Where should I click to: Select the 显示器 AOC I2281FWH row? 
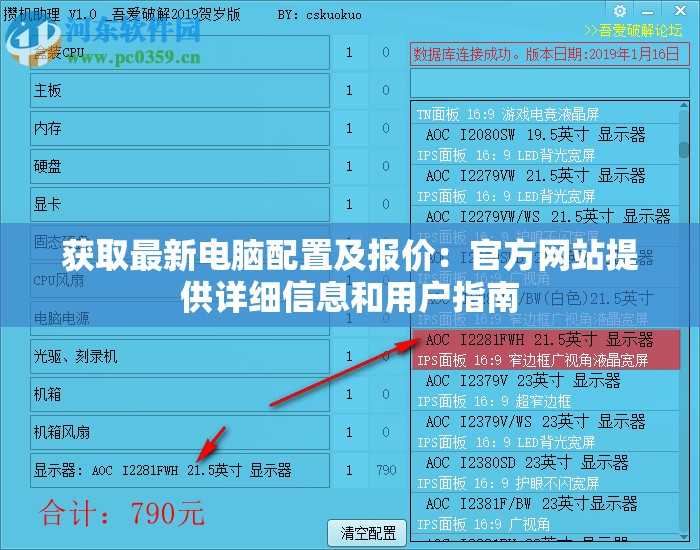pyautogui.click(x=180, y=470)
